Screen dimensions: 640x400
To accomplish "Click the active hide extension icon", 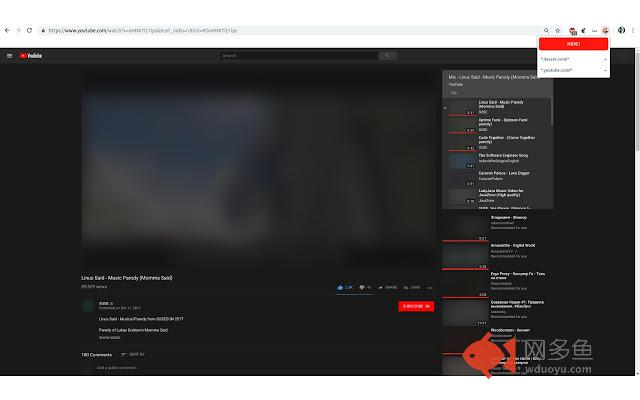I will 606,30.
